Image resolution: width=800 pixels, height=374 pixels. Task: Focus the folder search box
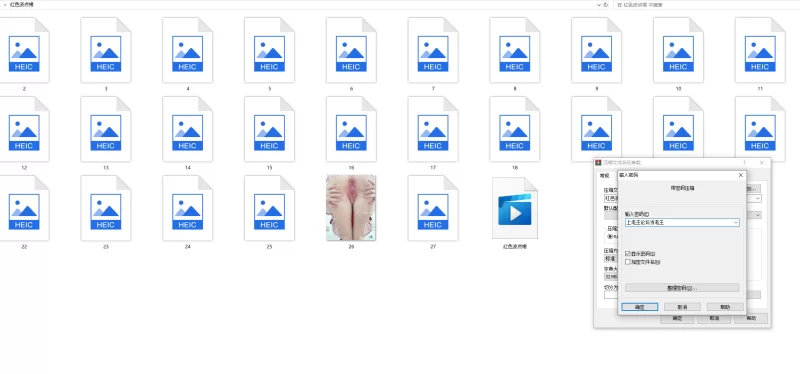click(x=707, y=5)
